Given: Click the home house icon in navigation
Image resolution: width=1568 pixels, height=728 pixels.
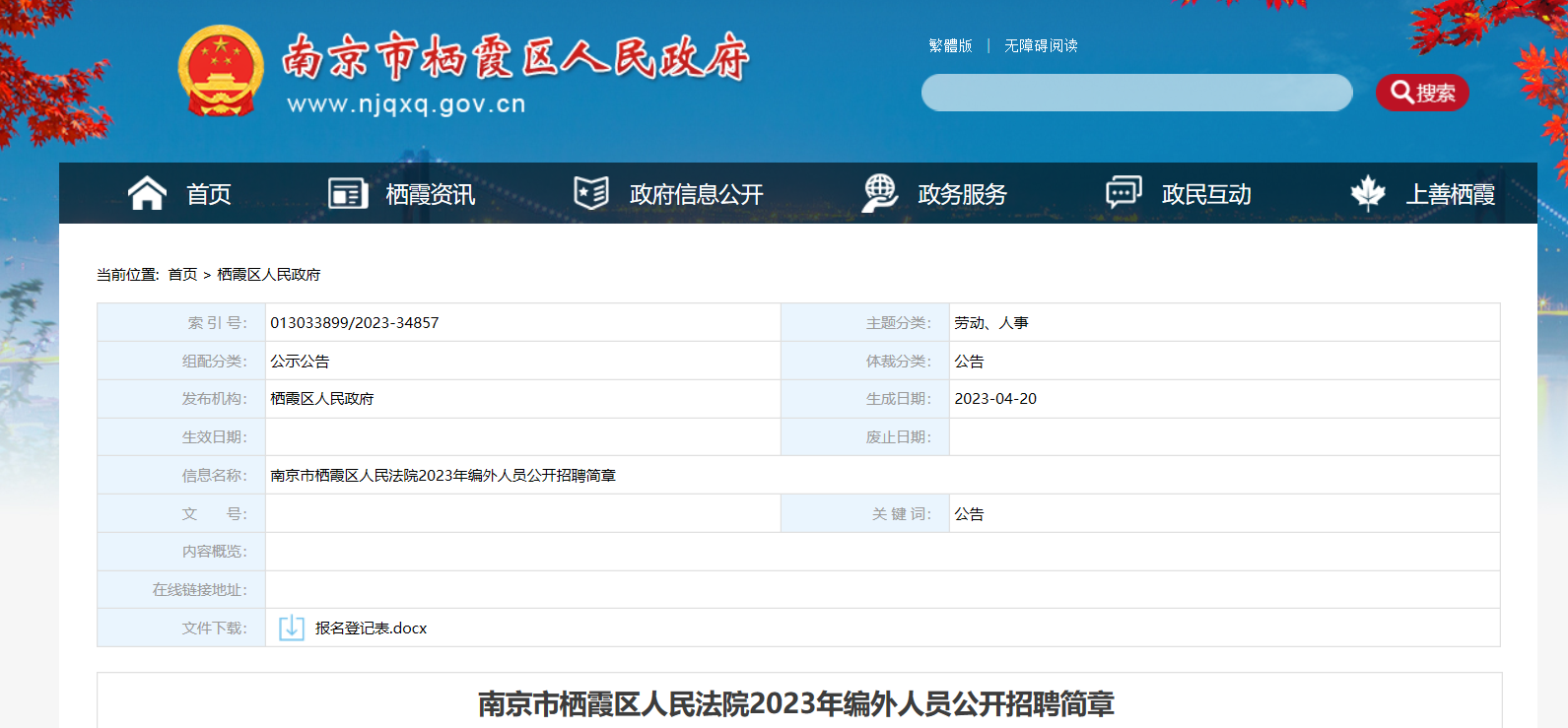Looking at the screenshot, I should [147, 193].
